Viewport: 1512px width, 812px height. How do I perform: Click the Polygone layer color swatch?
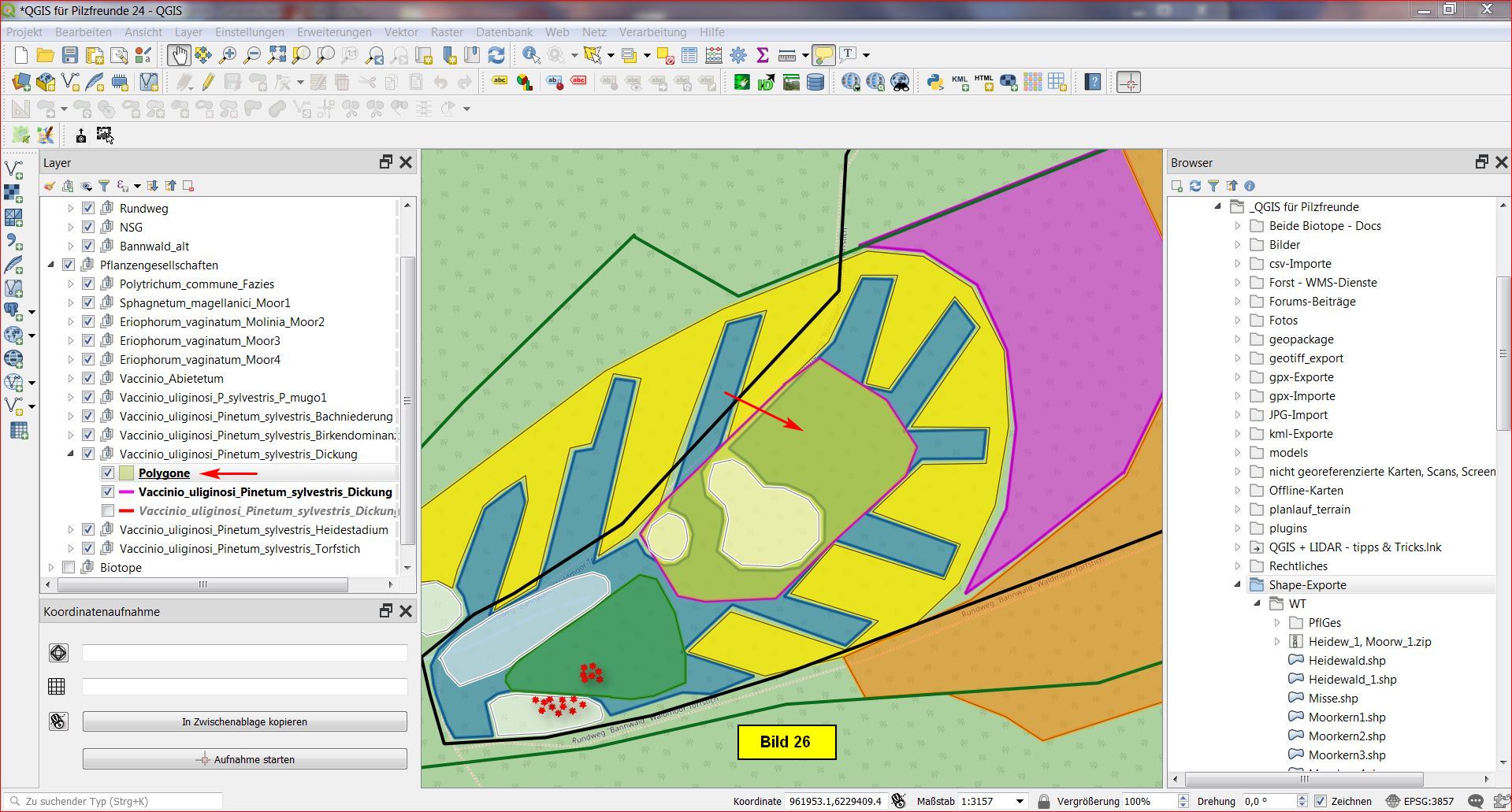(x=126, y=473)
